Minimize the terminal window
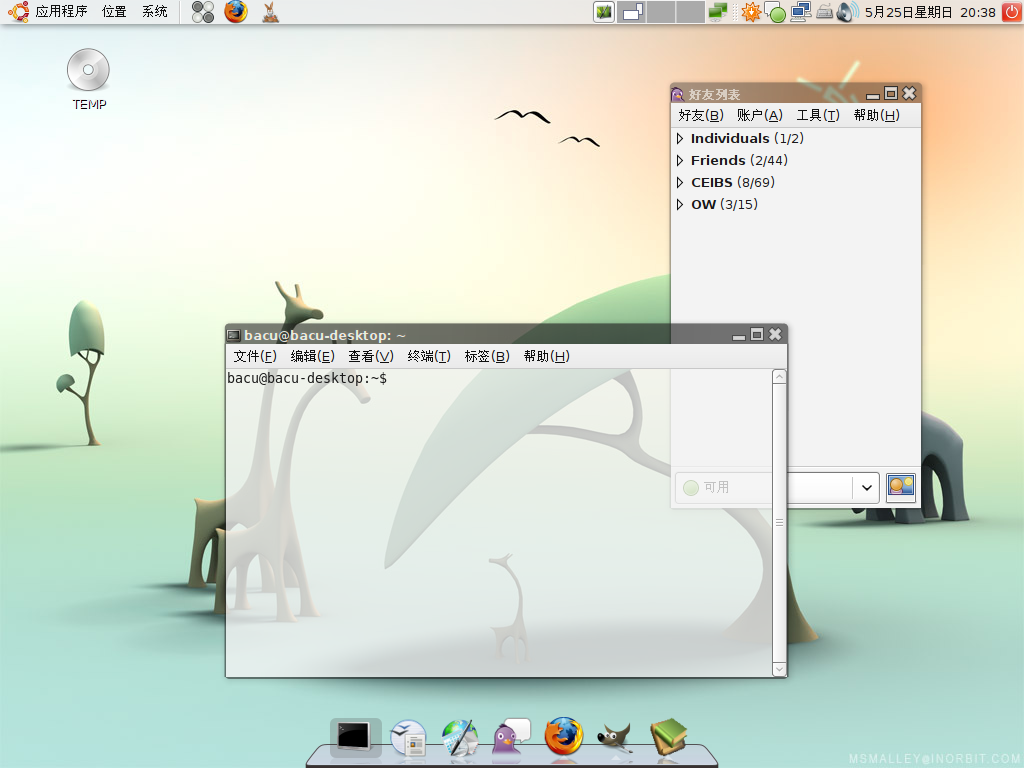The height and width of the screenshot is (768, 1024). point(739,336)
